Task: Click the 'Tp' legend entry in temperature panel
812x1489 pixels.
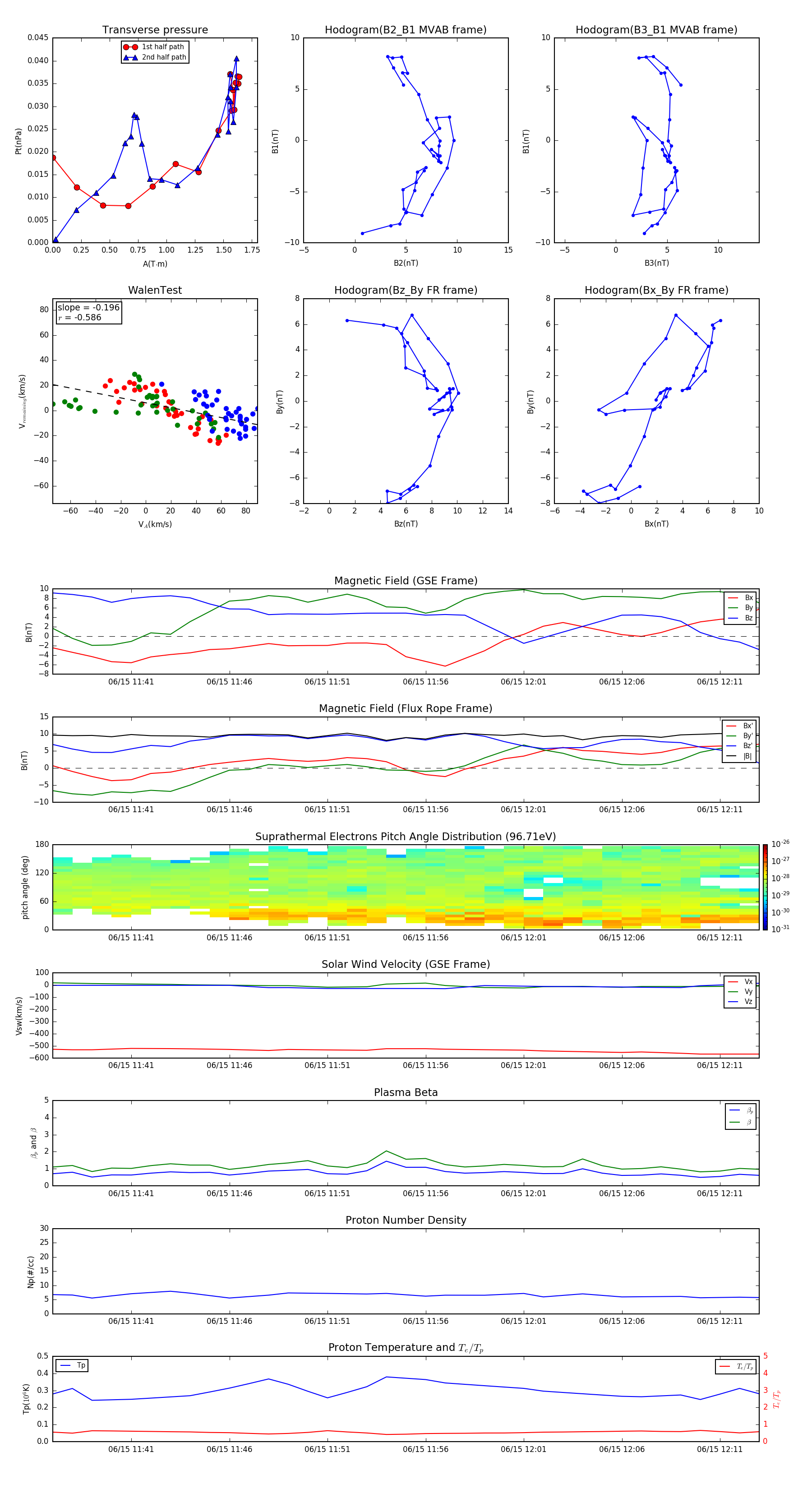Action: [x=72, y=1365]
